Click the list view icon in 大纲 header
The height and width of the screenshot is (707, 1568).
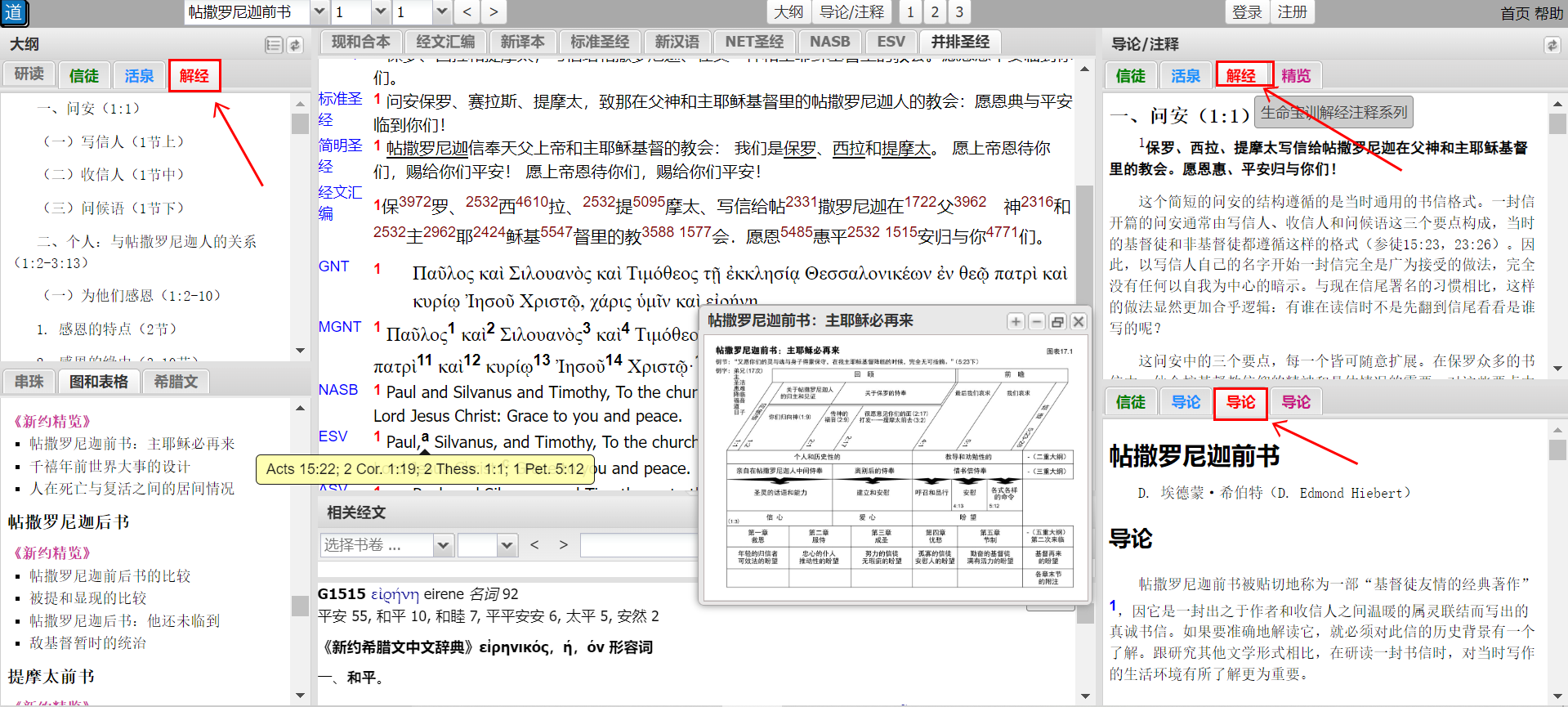(x=274, y=45)
